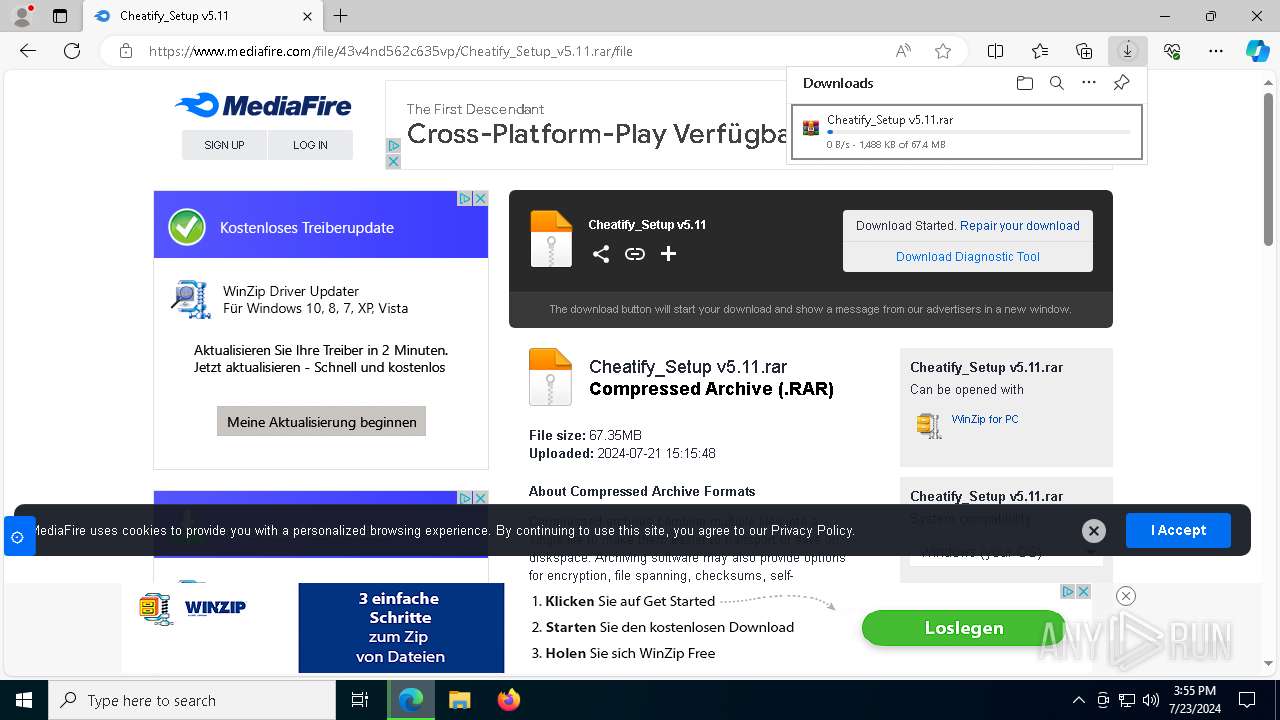Open the Favorites list
Screen dimensions: 1280x720
point(1040,51)
